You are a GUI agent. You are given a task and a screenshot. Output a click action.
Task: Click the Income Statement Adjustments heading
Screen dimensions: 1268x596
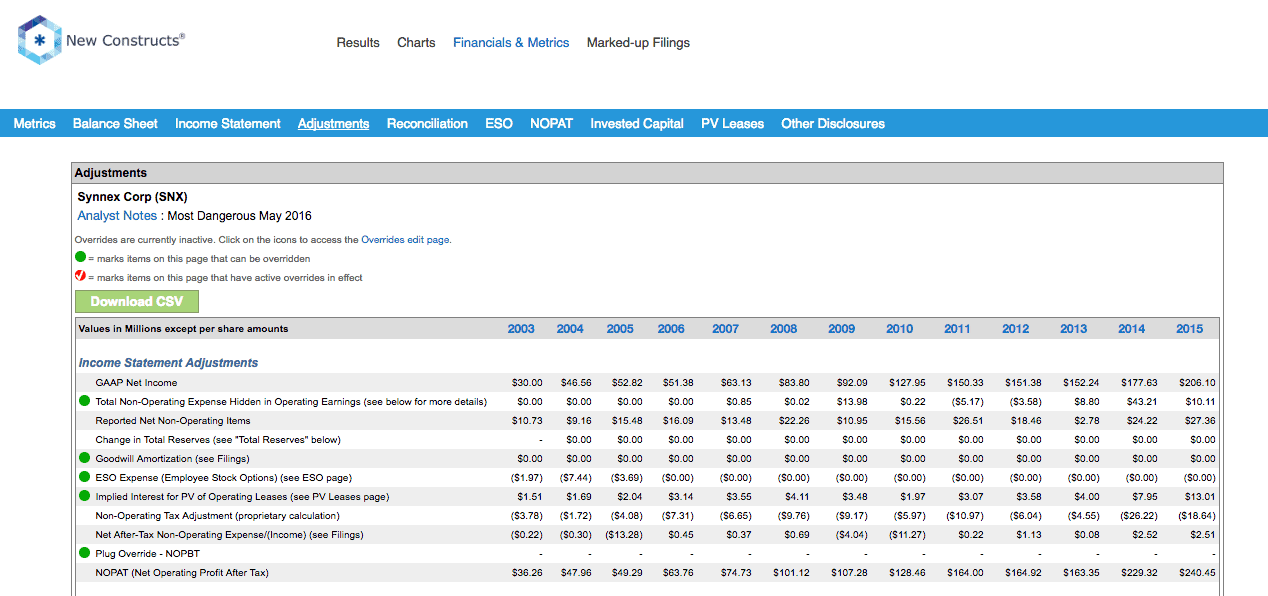[x=168, y=363]
